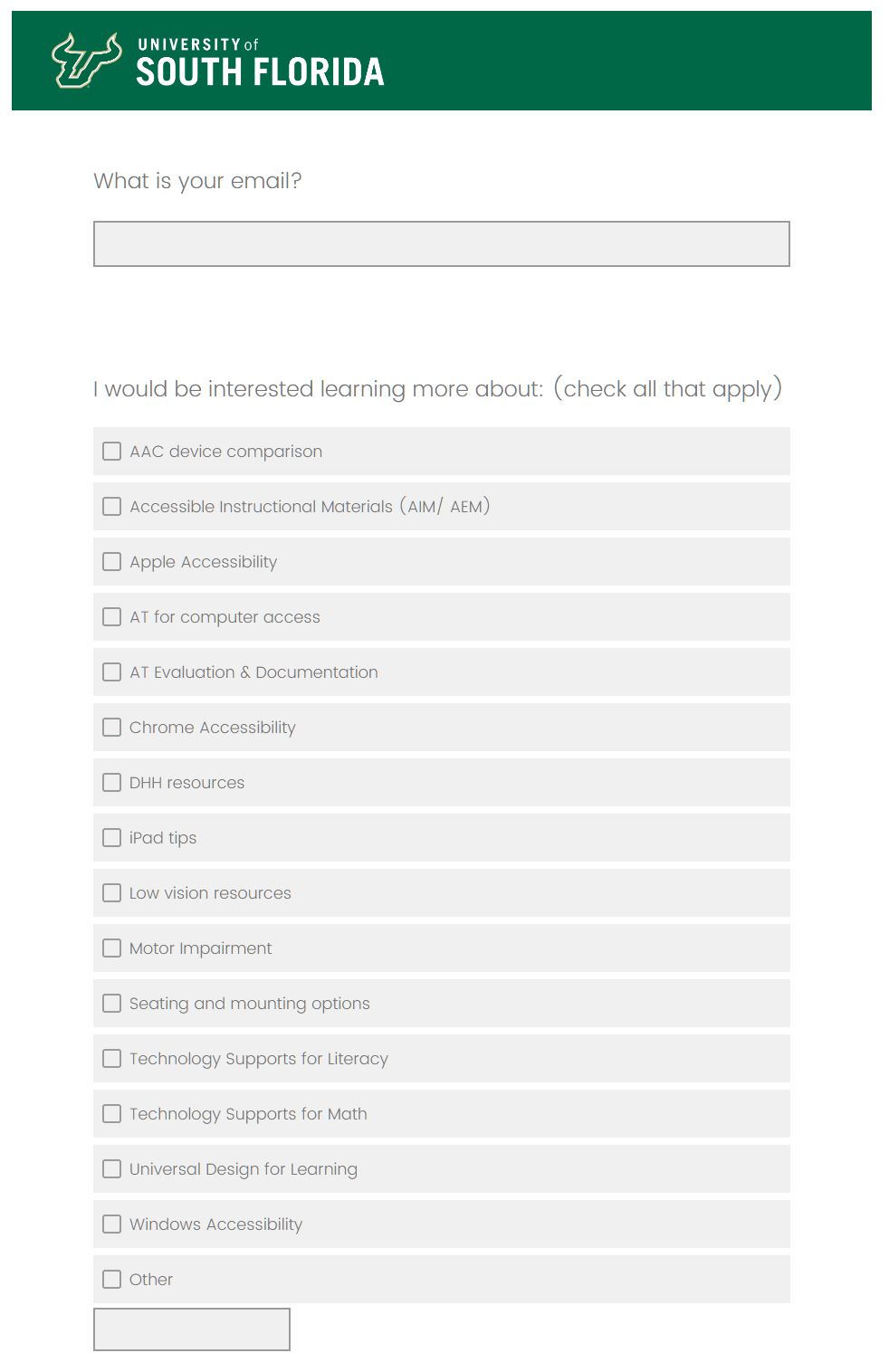The image size is (889, 1372).
Task: Select Apple Accessibility option
Action: click(x=111, y=561)
